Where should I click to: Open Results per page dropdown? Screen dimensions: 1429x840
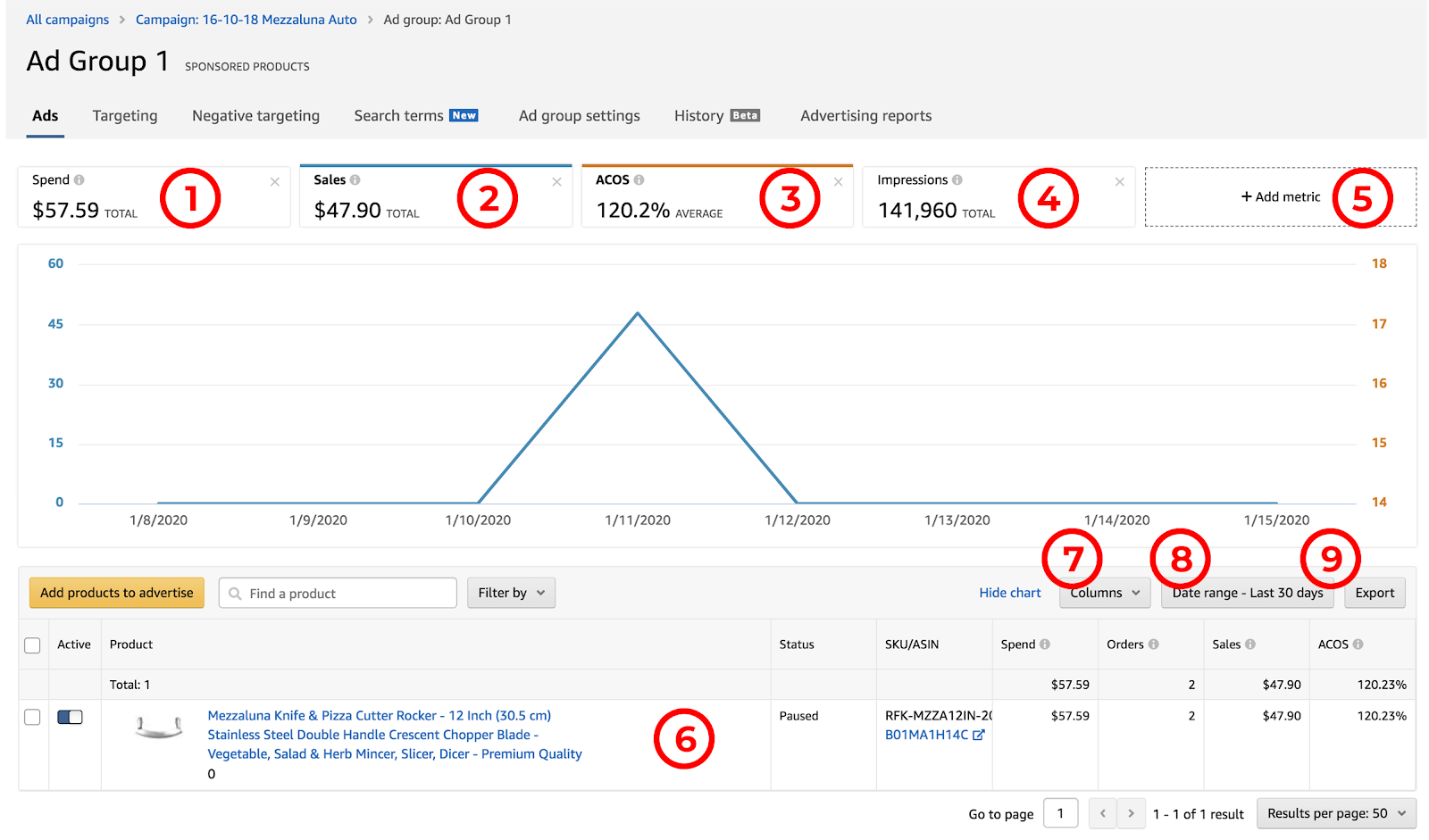click(1336, 813)
